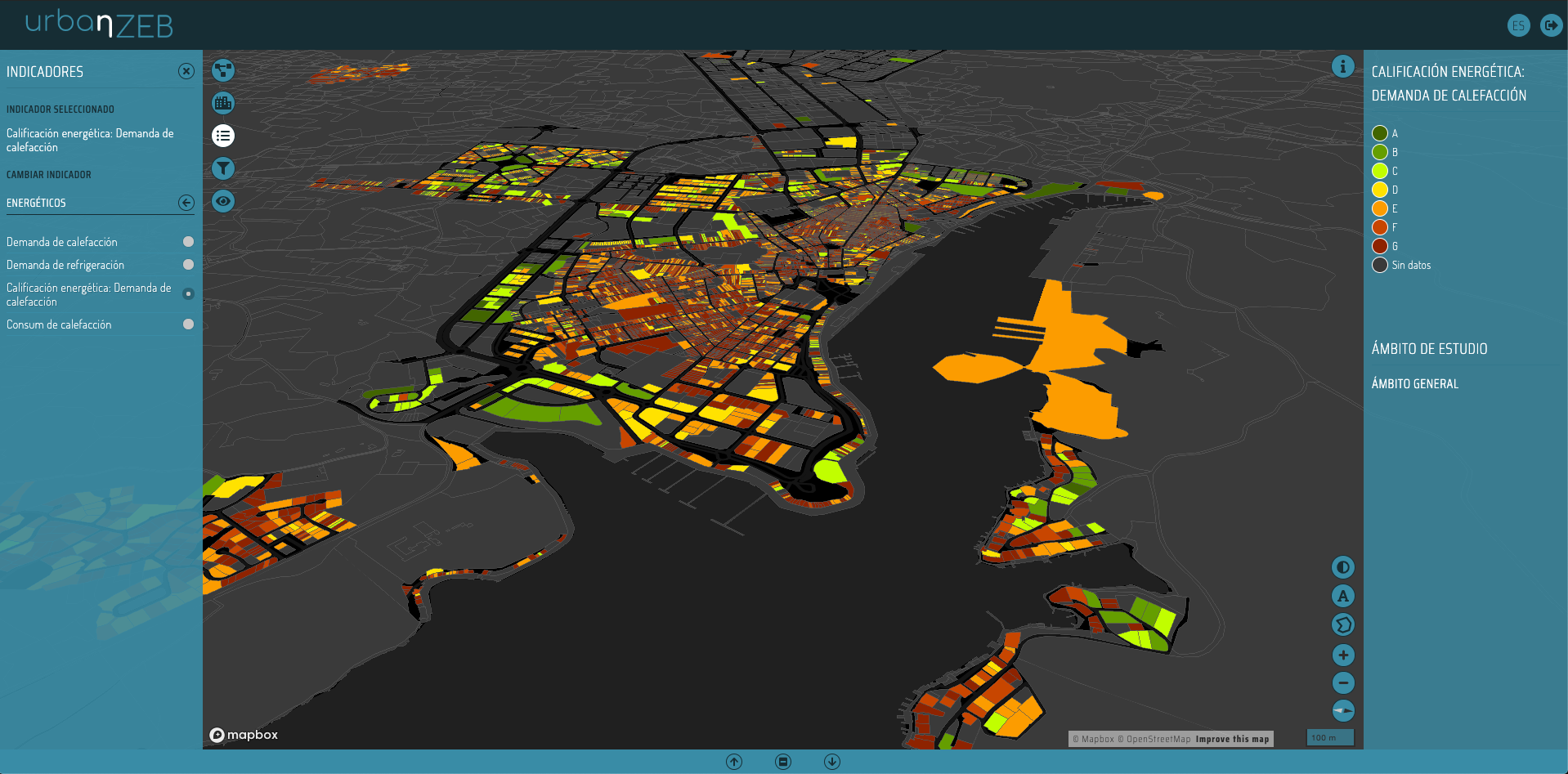Click the 'Sin datos' legend swatch

tap(1380, 265)
